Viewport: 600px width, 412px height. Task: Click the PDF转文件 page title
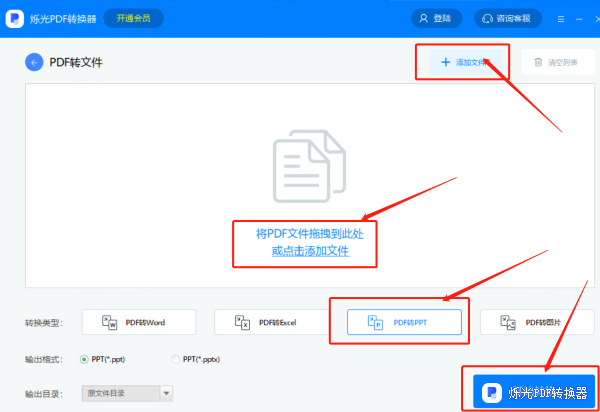click(x=76, y=62)
